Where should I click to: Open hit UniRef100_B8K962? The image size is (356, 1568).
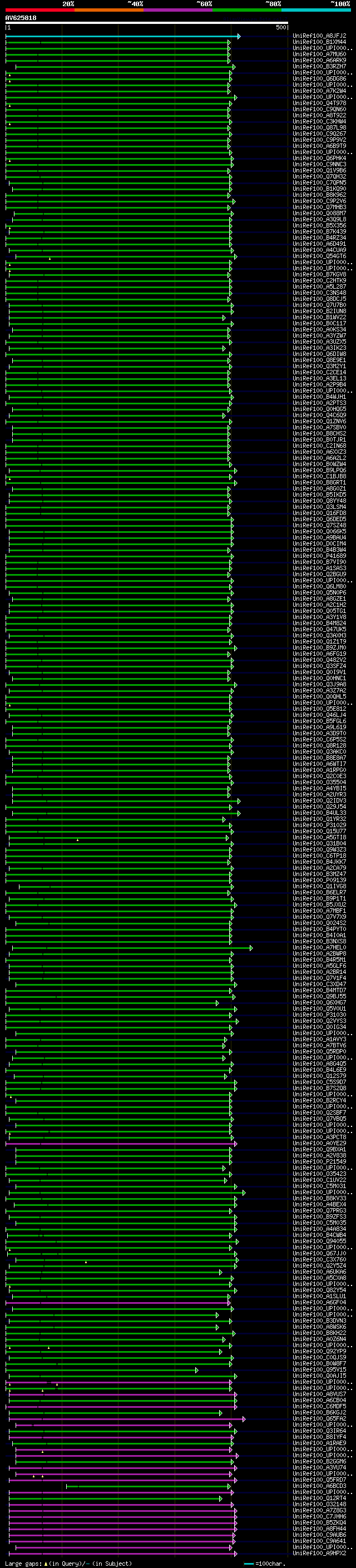point(319,195)
